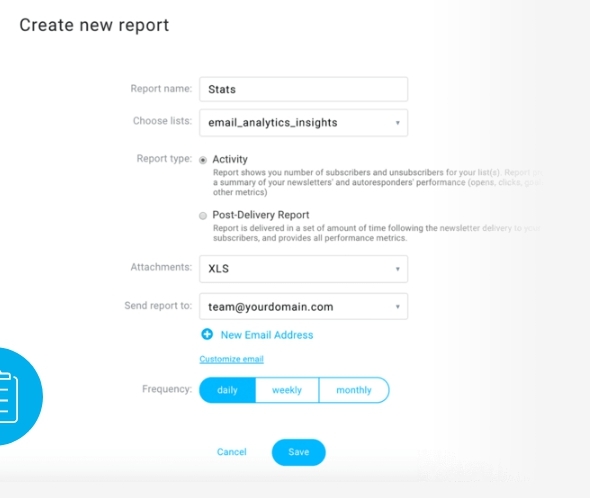This screenshot has width=590, height=498.
Task: Set frequency to daily
Action: (x=227, y=390)
